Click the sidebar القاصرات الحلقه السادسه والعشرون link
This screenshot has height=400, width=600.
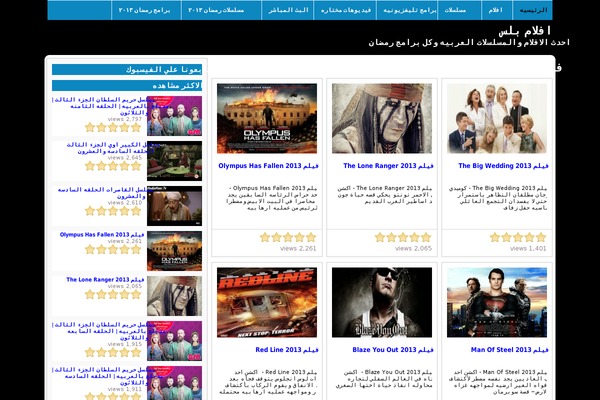102,193
